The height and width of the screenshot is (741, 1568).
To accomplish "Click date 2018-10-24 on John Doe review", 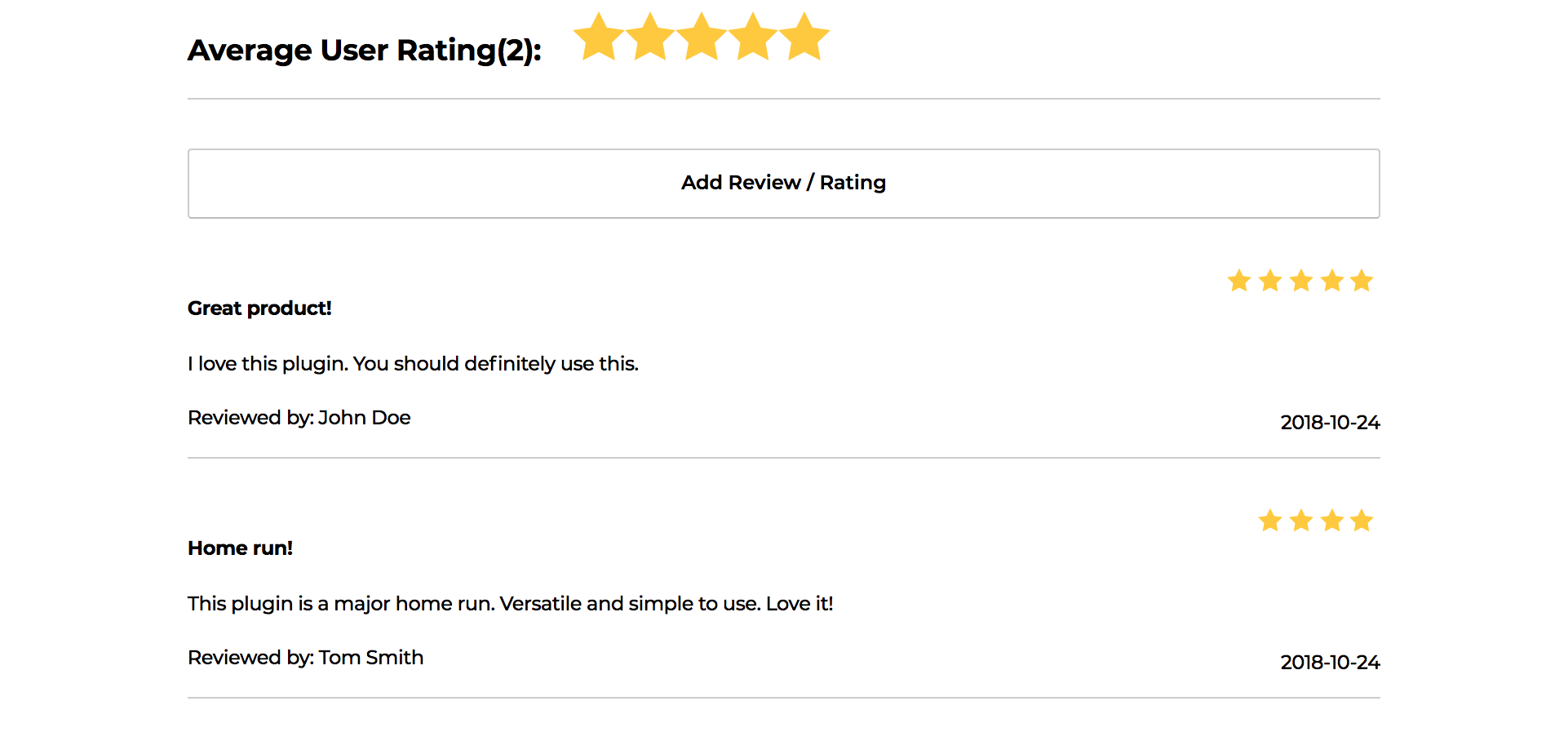I will 1330,423.
